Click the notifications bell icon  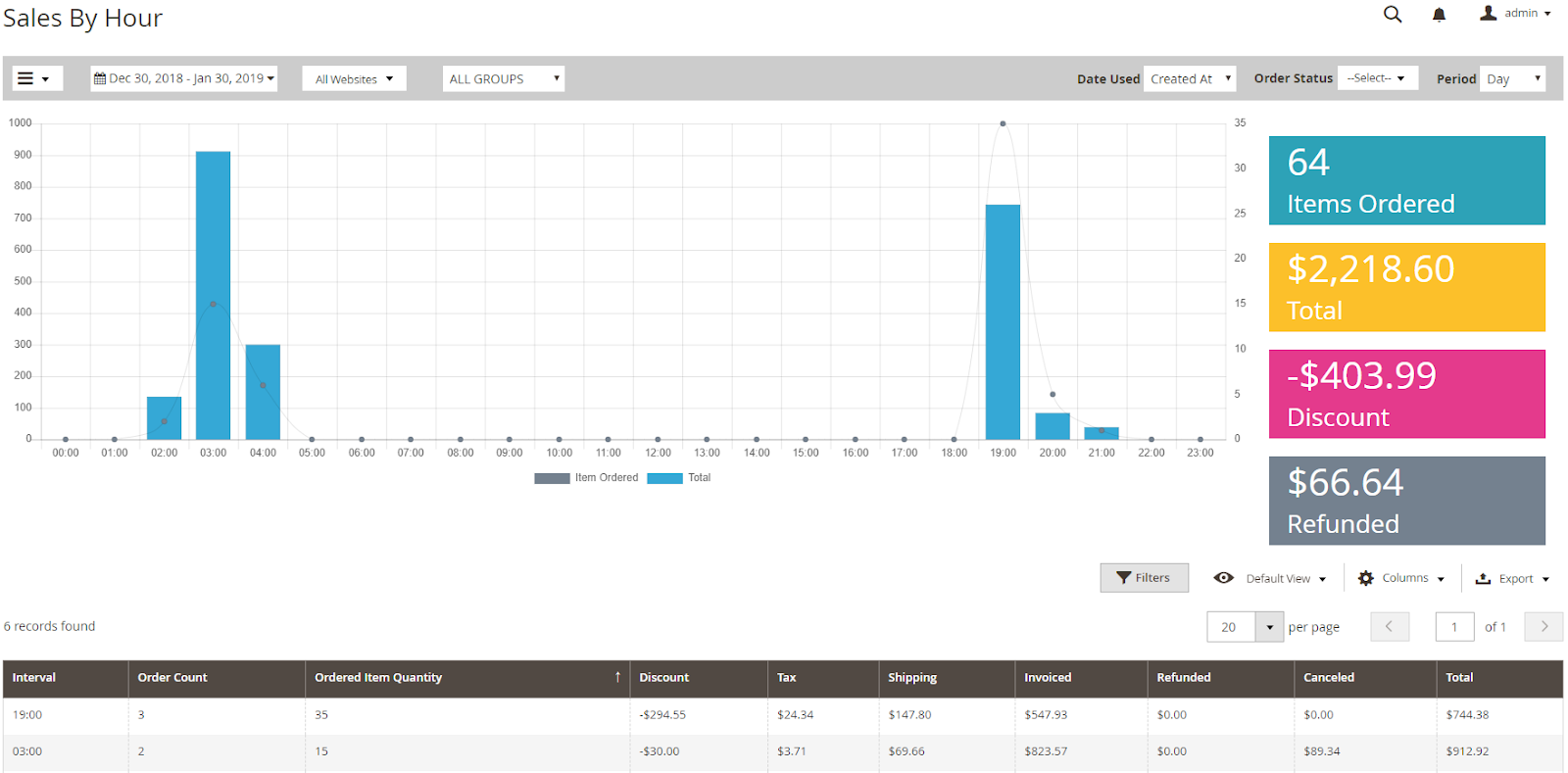click(1439, 15)
